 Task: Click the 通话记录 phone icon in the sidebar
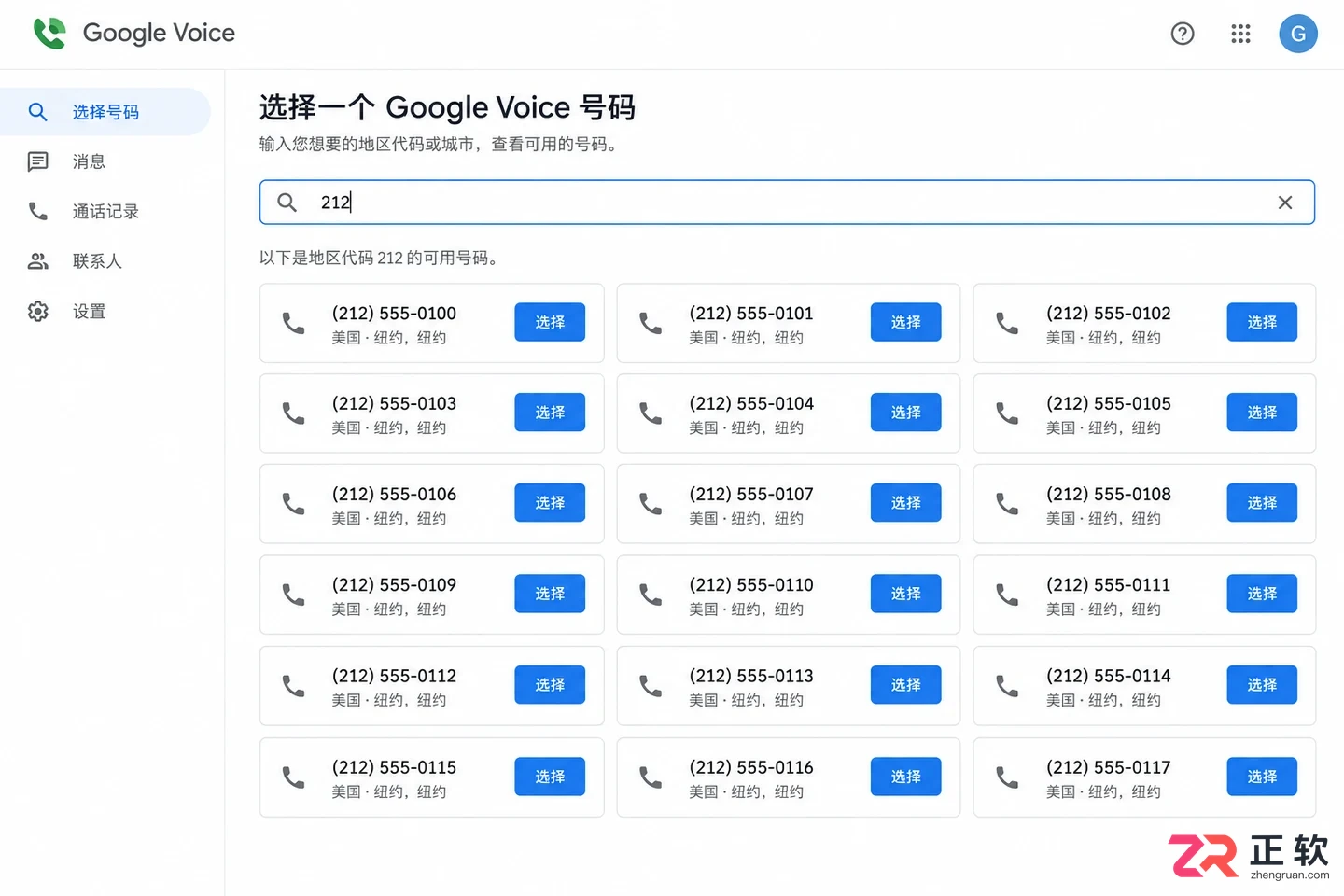tap(37, 211)
